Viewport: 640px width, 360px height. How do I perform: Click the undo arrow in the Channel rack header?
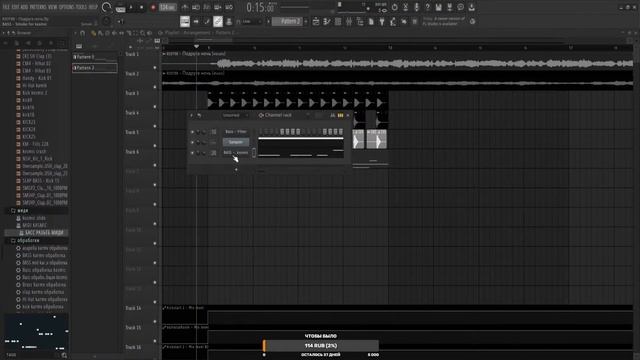click(x=199, y=116)
